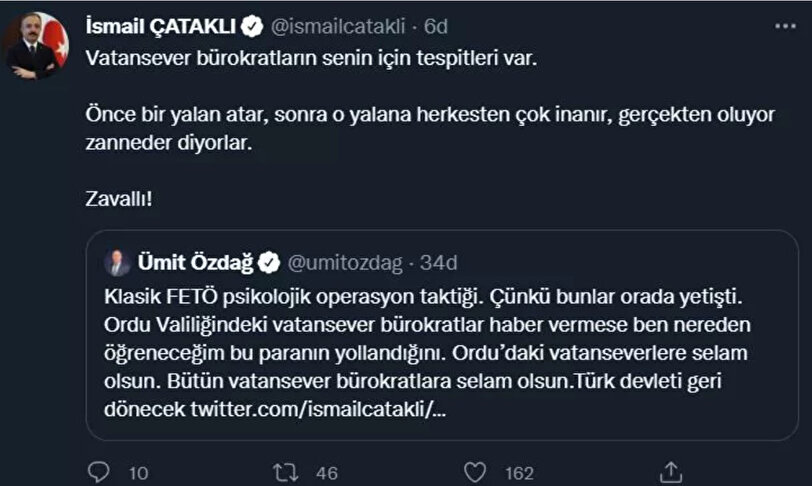The height and width of the screenshot is (486, 812).
Task: Click the like count of 162
Action: click(x=519, y=470)
